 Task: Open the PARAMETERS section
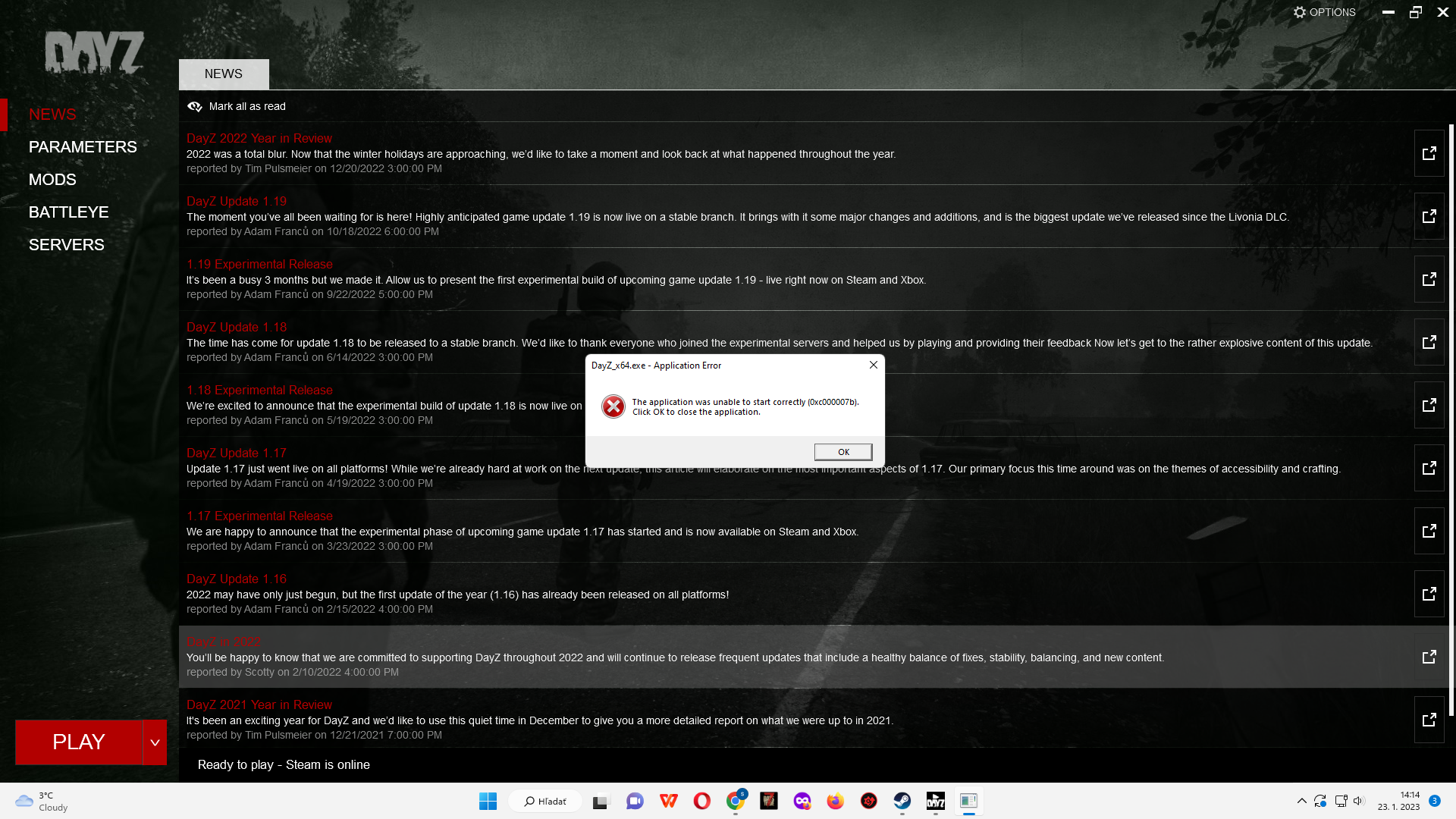tap(83, 147)
